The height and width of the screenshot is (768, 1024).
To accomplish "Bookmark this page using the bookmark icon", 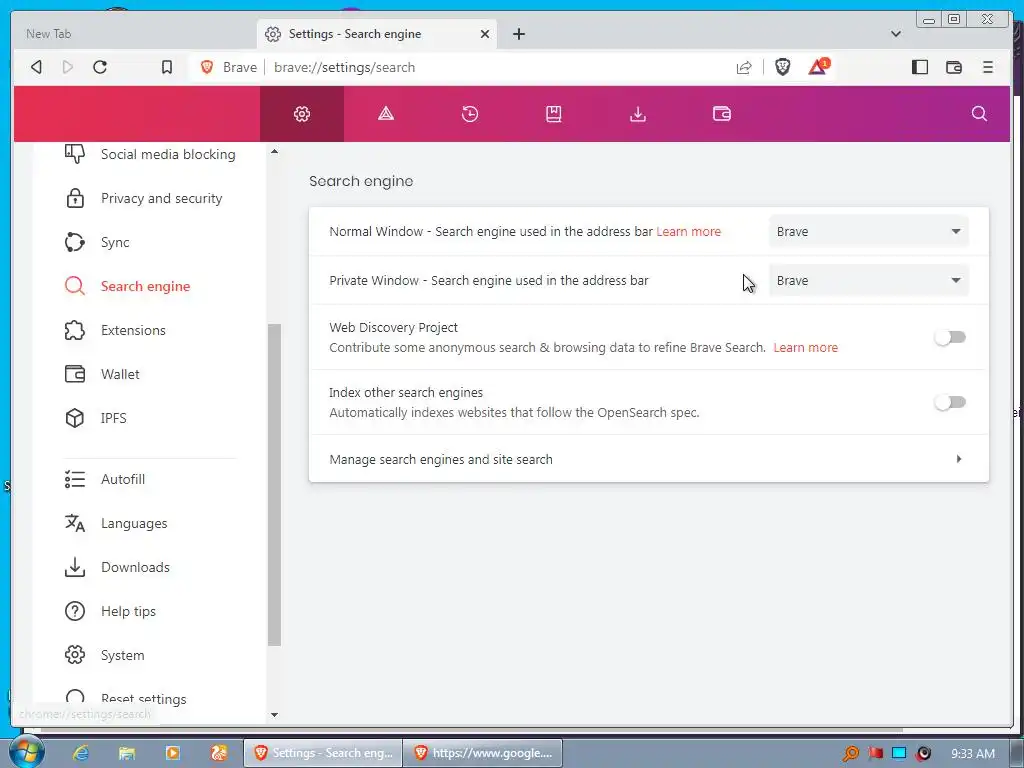I will tap(167, 67).
